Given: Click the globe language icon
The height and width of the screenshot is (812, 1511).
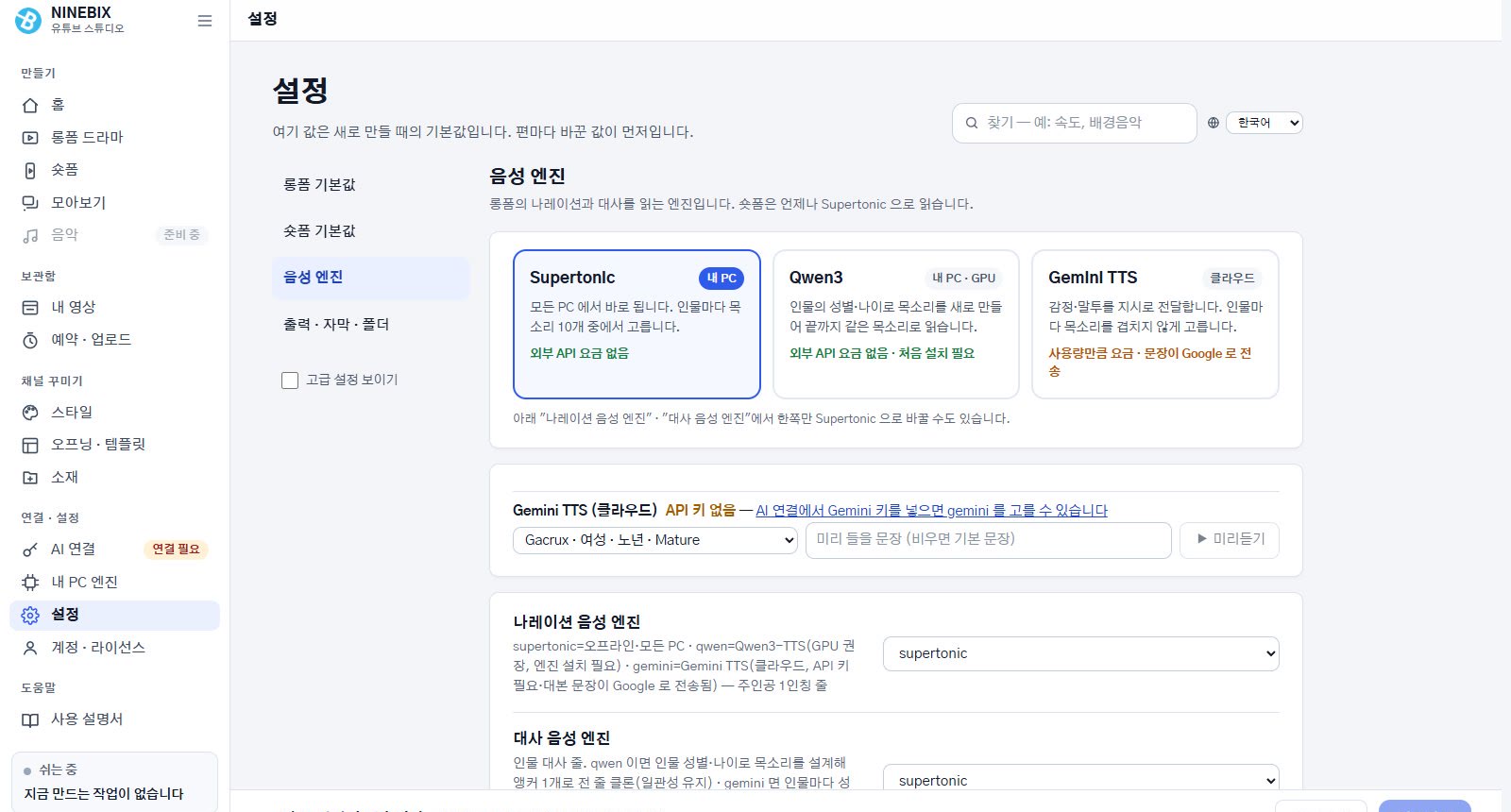Looking at the screenshot, I should tap(1214, 123).
